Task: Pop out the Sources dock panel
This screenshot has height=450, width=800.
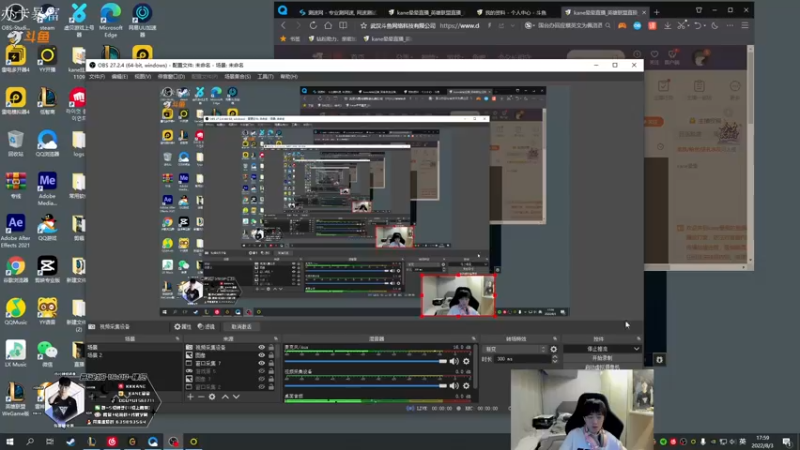Action: coord(276,339)
